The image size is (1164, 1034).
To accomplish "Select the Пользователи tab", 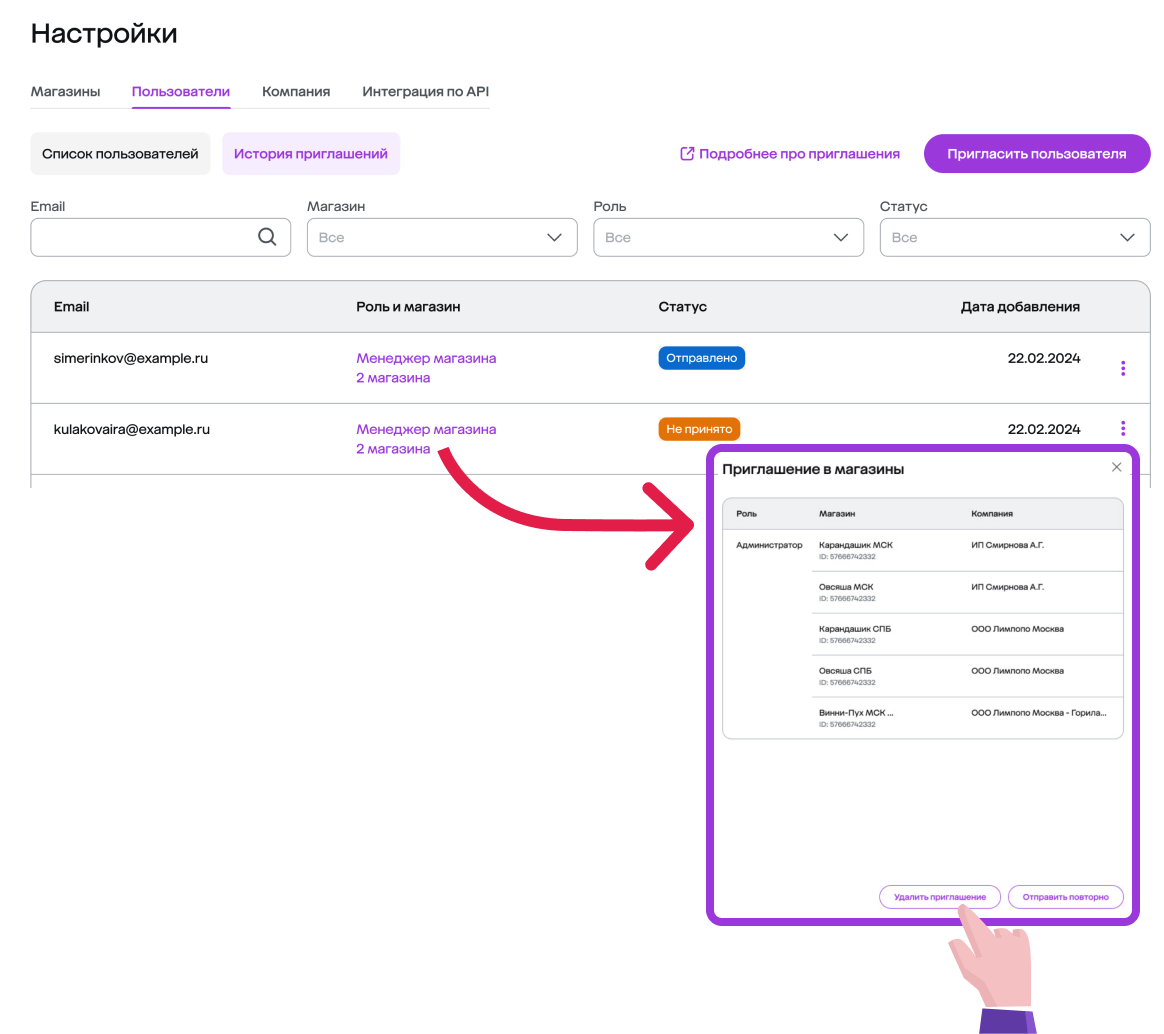I will [x=181, y=91].
